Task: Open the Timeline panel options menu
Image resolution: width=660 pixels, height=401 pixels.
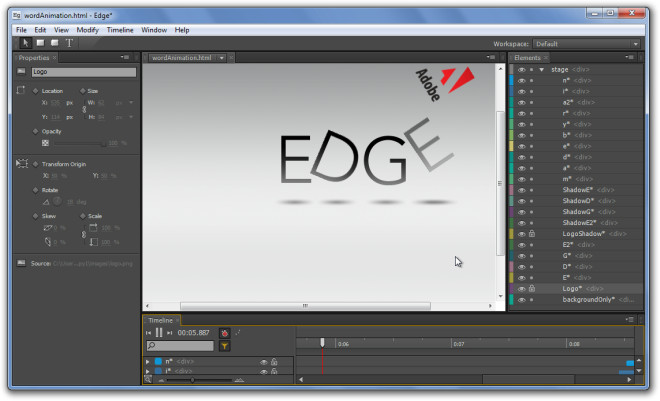Action: pos(629,320)
